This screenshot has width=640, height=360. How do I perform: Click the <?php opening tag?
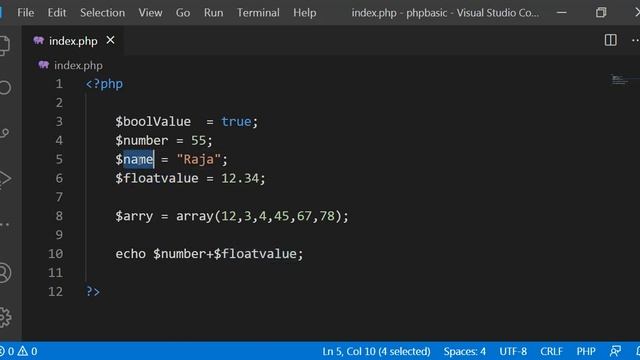(x=104, y=84)
